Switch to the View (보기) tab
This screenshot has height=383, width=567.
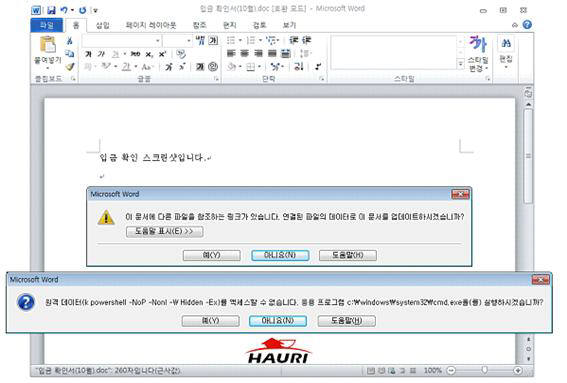coord(289,25)
